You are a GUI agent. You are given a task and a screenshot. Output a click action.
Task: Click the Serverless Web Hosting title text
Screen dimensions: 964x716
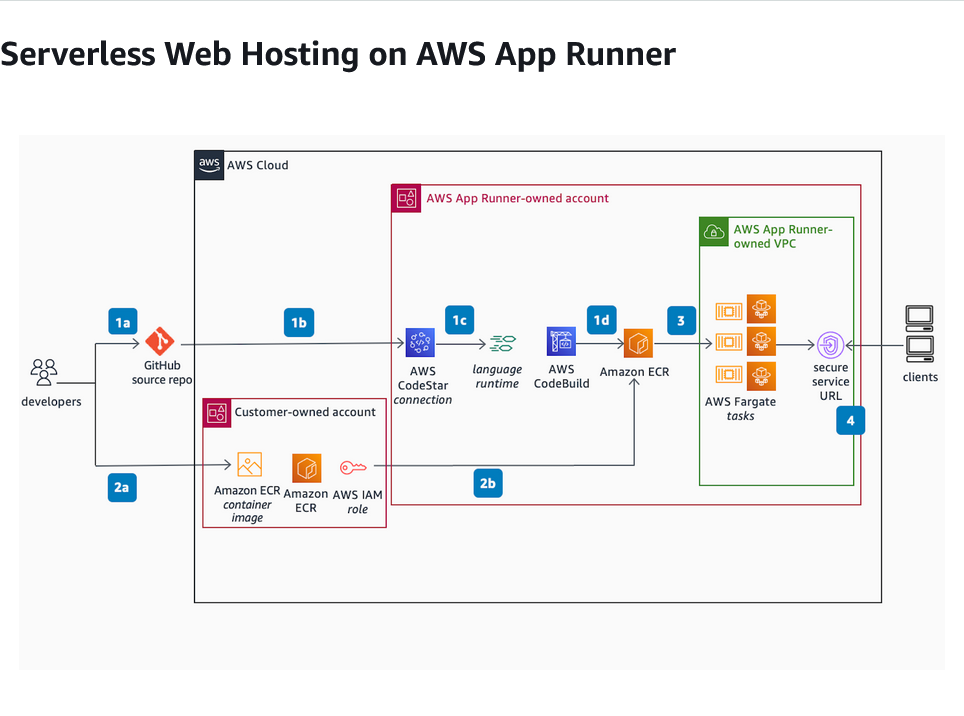click(x=338, y=55)
